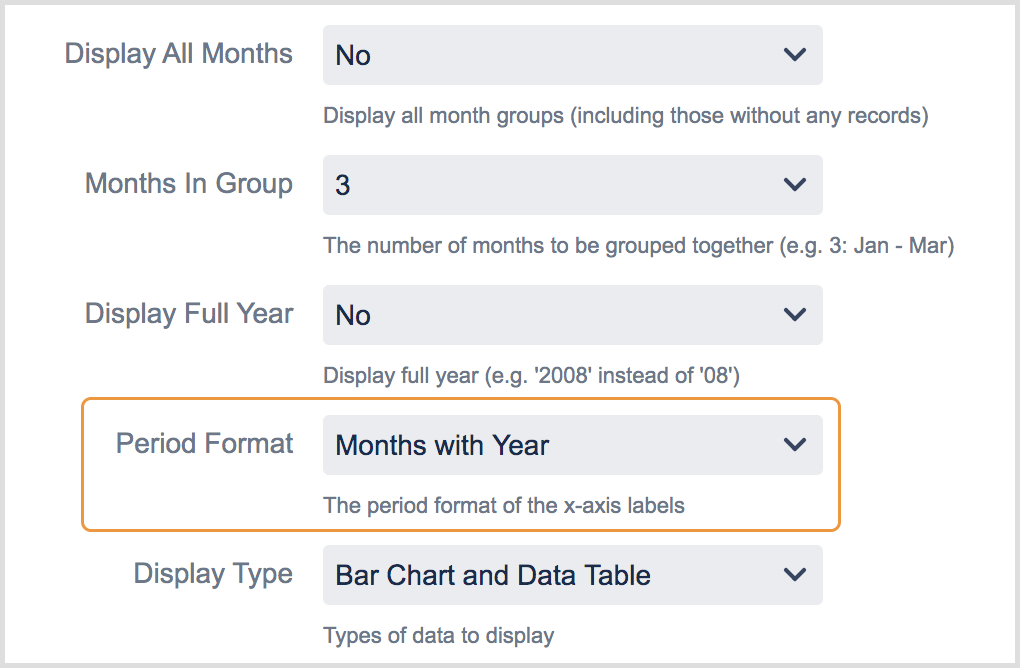The width and height of the screenshot is (1020, 668).
Task: Open the Display Type dropdown
Action: 571,575
